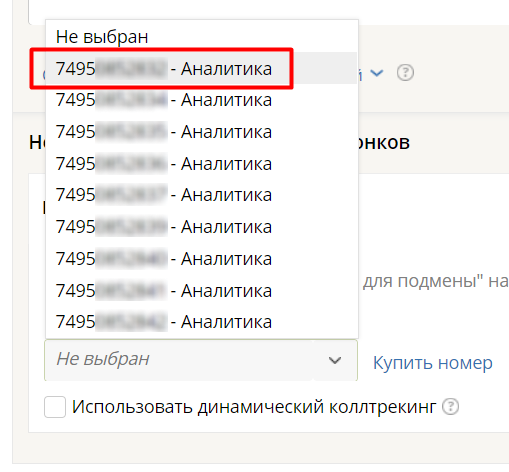Choose the fourth 7495 Аналитика number
The height and width of the screenshot is (472, 509).
pyautogui.click(x=202, y=163)
